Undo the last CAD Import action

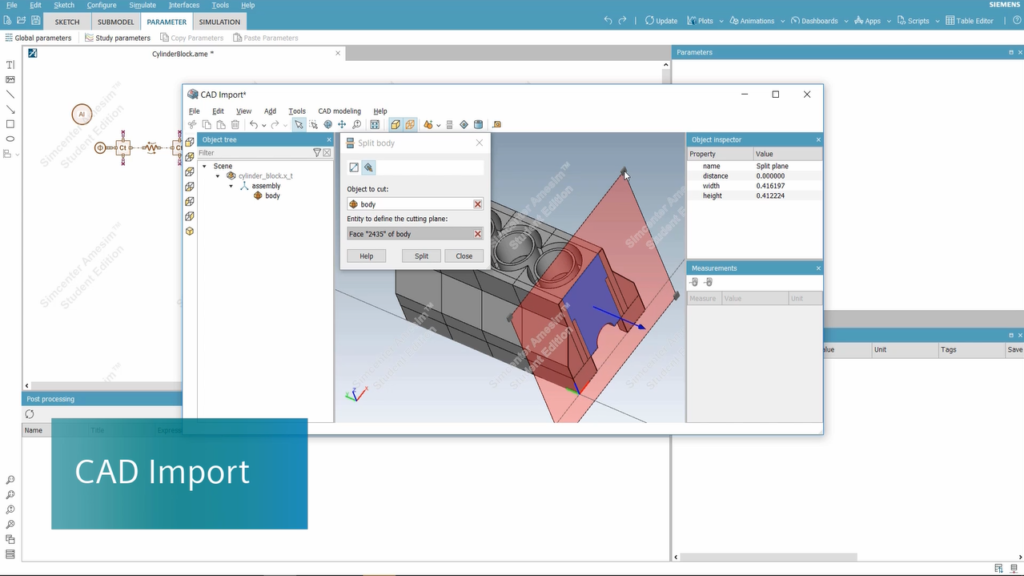tap(252, 125)
